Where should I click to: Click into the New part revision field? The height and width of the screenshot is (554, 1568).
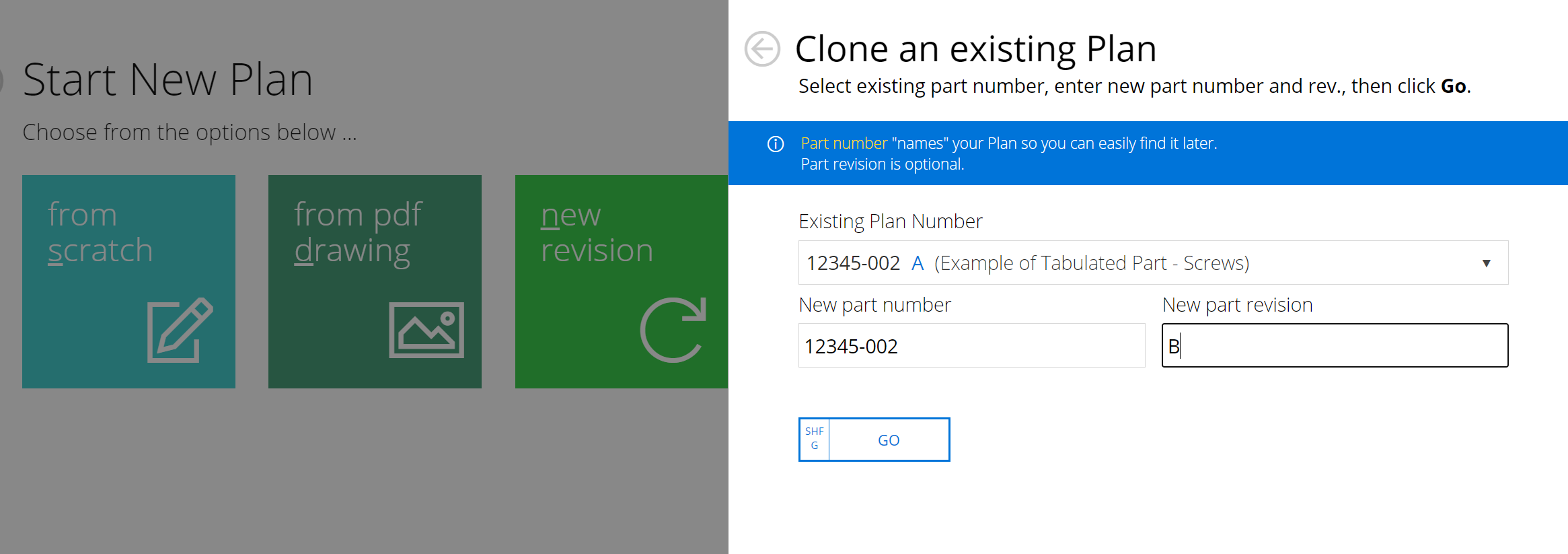click(1335, 346)
